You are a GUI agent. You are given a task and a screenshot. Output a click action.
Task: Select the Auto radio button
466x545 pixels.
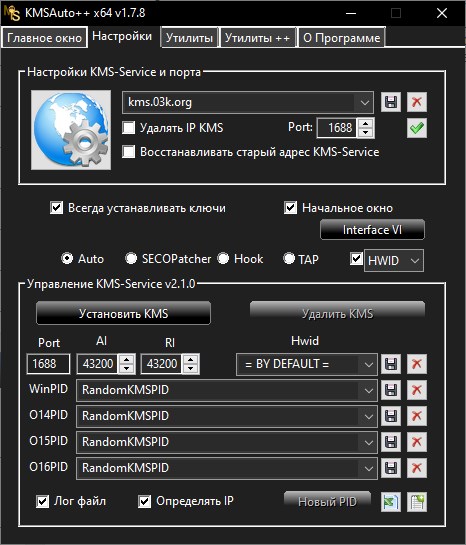[67, 258]
